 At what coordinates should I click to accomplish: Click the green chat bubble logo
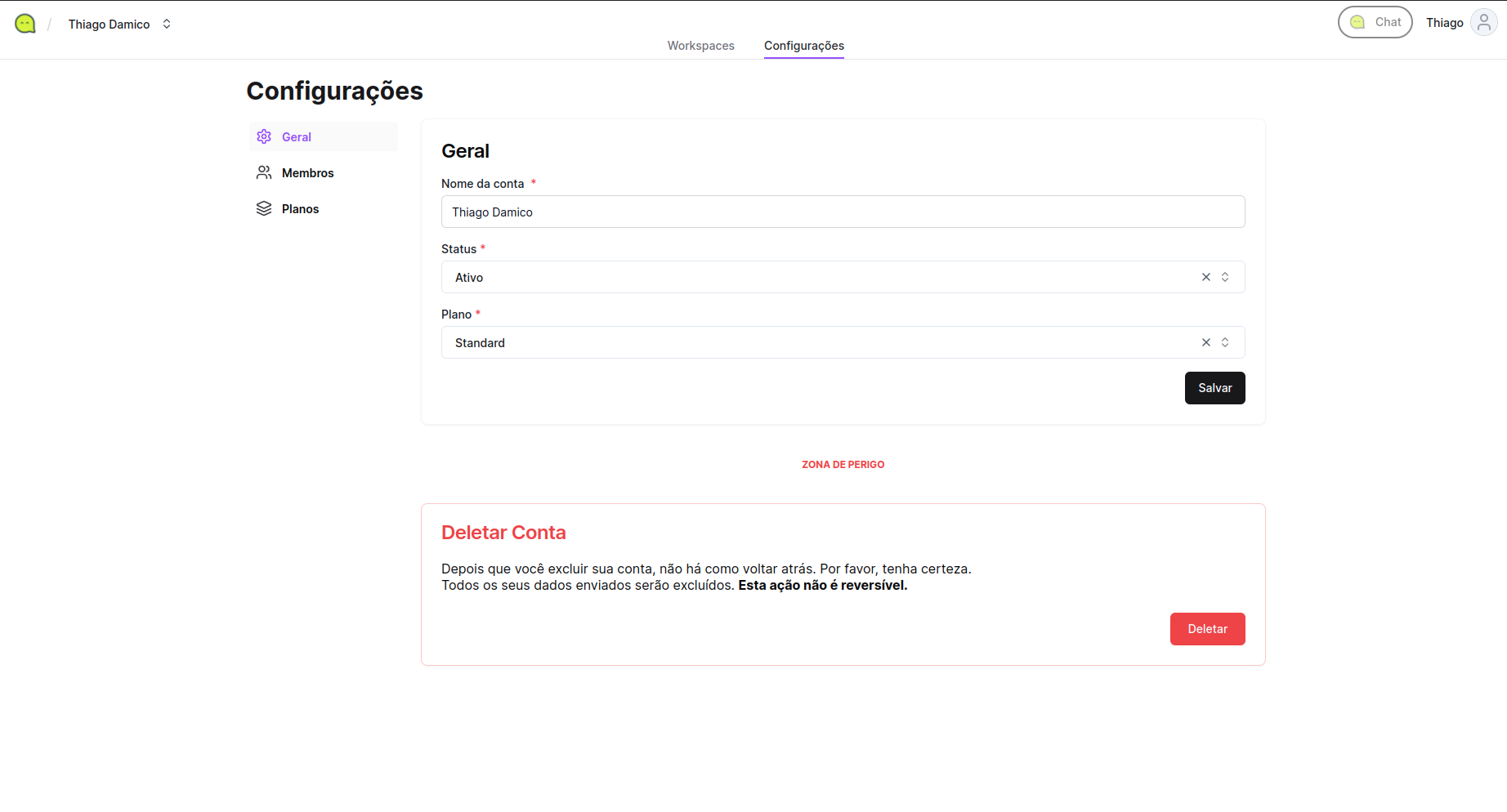pos(25,24)
